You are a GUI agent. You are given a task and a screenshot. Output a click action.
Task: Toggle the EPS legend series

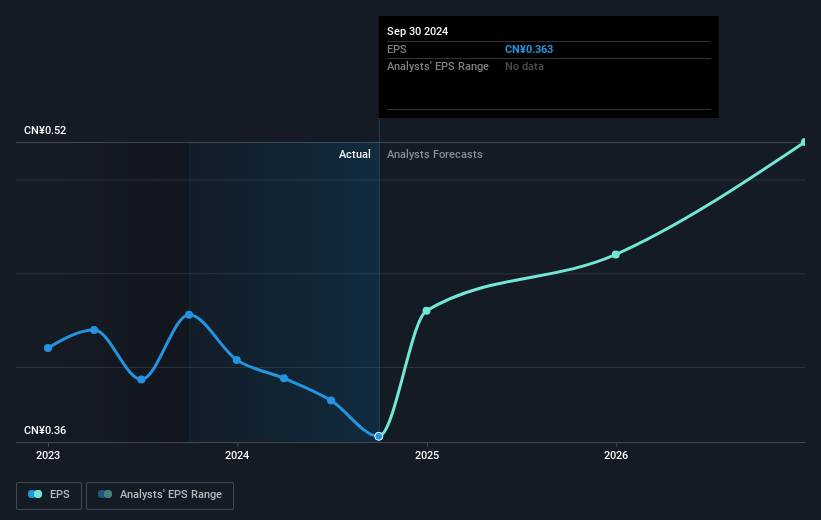pos(49,495)
